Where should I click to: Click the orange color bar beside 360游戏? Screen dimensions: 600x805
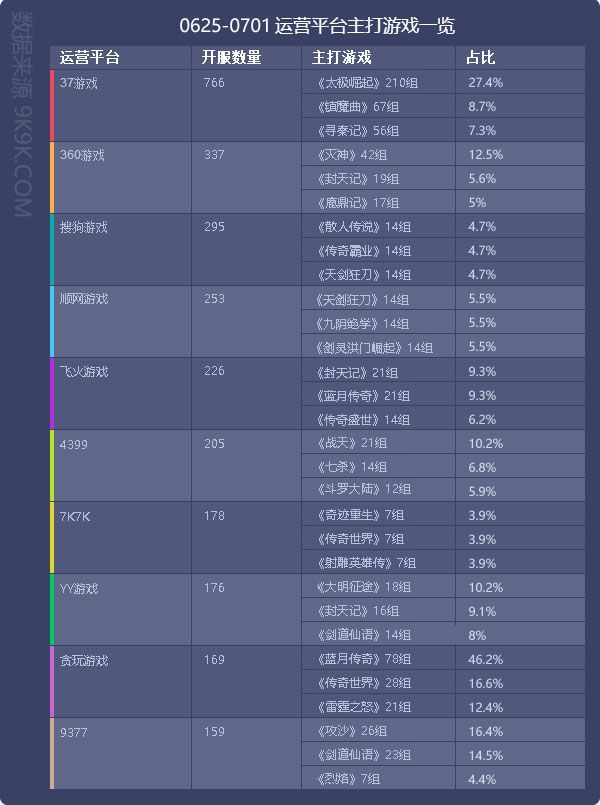52,178
